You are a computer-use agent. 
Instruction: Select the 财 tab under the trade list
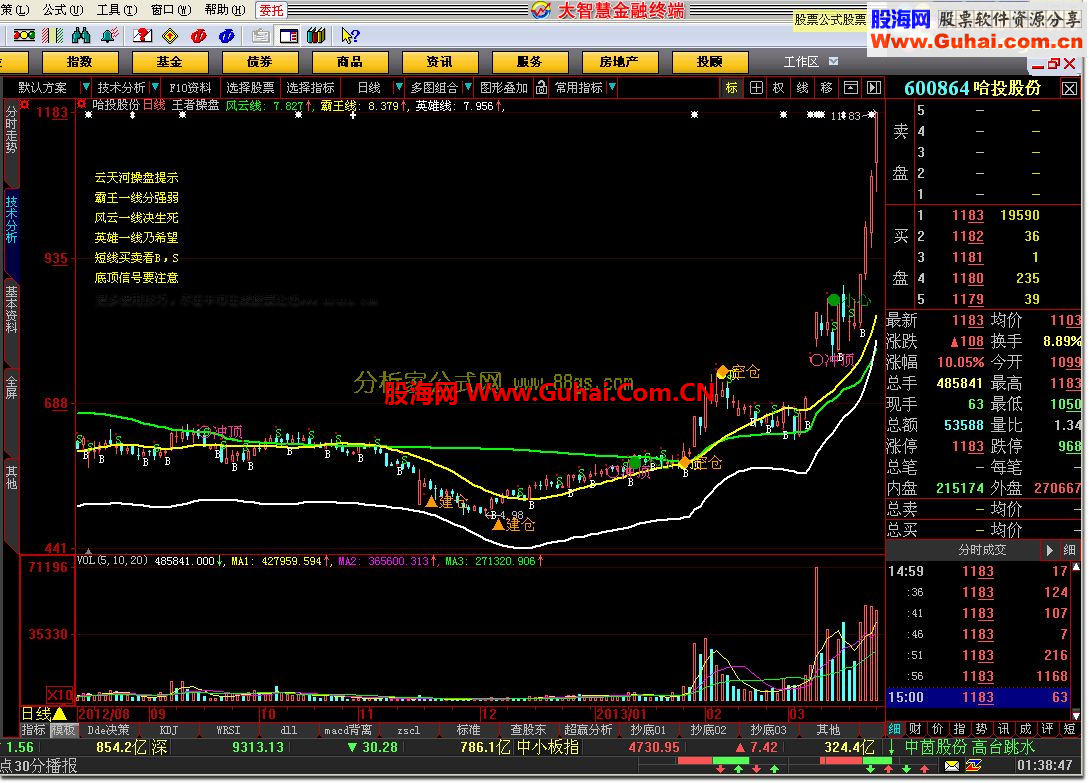tap(915, 729)
